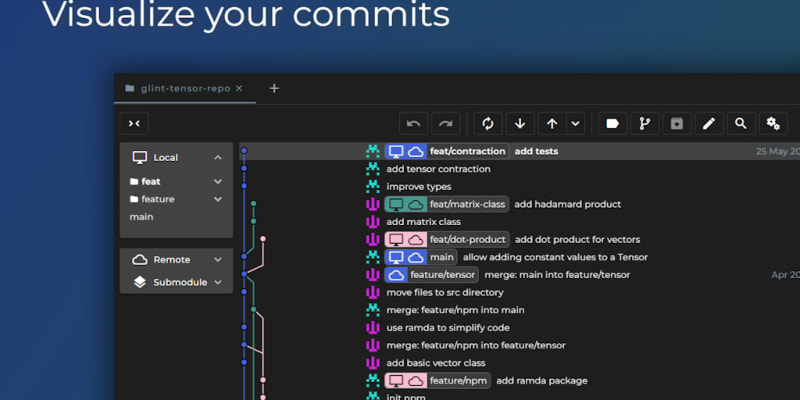
Task: Click local monitor icon on feat/contraction badge
Action: point(396,152)
